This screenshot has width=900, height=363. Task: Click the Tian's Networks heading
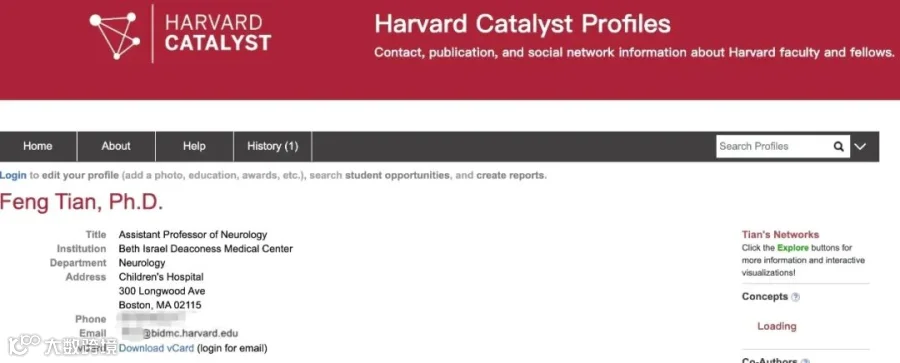[x=780, y=234]
